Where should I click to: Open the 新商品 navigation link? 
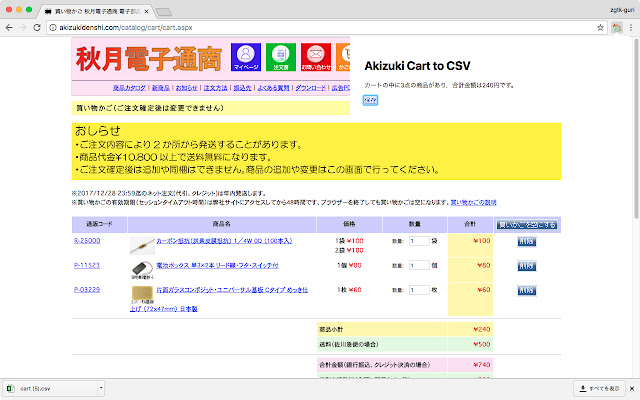tap(161, 88)
